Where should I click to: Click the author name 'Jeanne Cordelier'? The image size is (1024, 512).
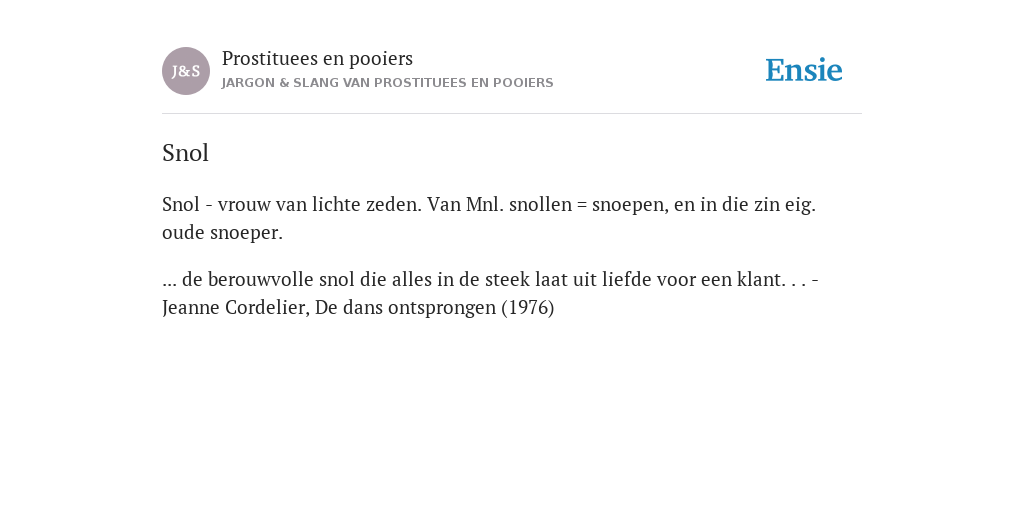(x=236, y=308)
